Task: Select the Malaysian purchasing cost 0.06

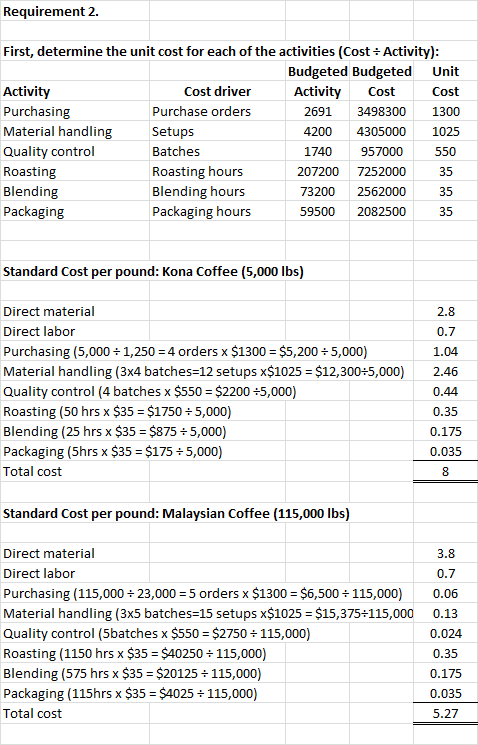Action: coord(445,593)
